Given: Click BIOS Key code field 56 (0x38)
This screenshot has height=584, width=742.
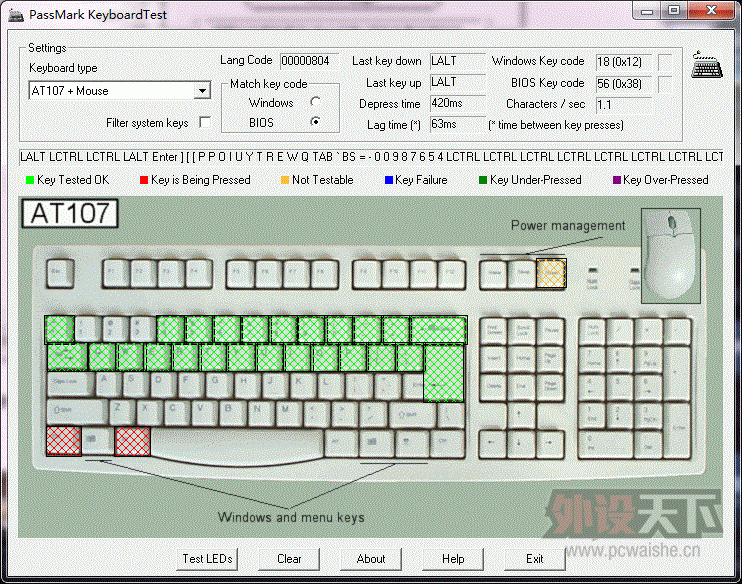Looking at the screenshot, I should coord(624,84).
